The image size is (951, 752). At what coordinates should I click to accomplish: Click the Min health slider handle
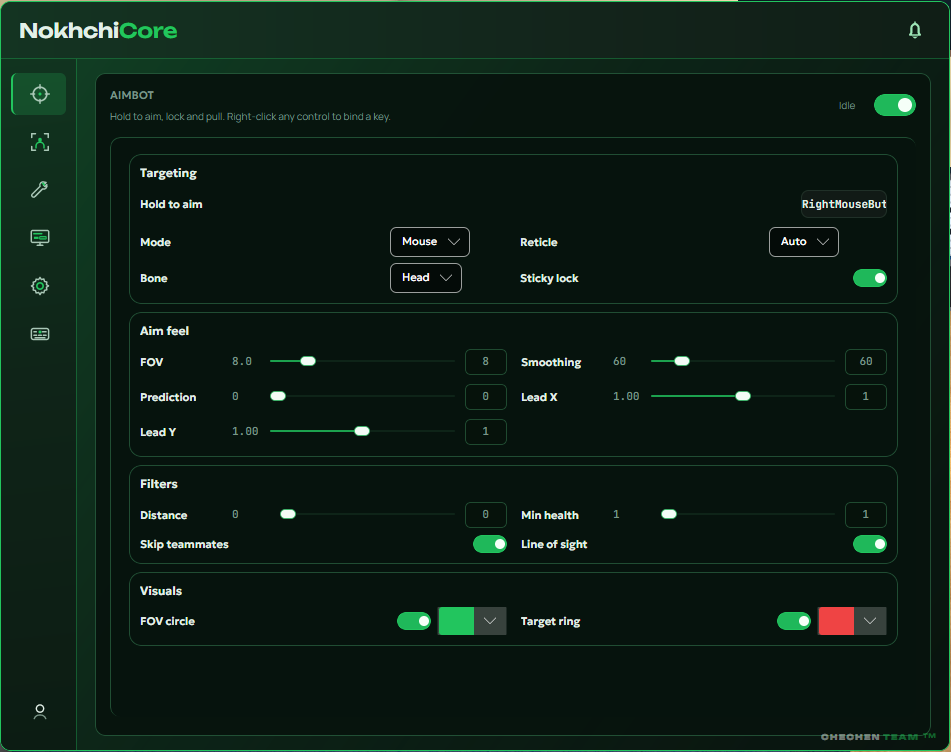tap(669, 514)
